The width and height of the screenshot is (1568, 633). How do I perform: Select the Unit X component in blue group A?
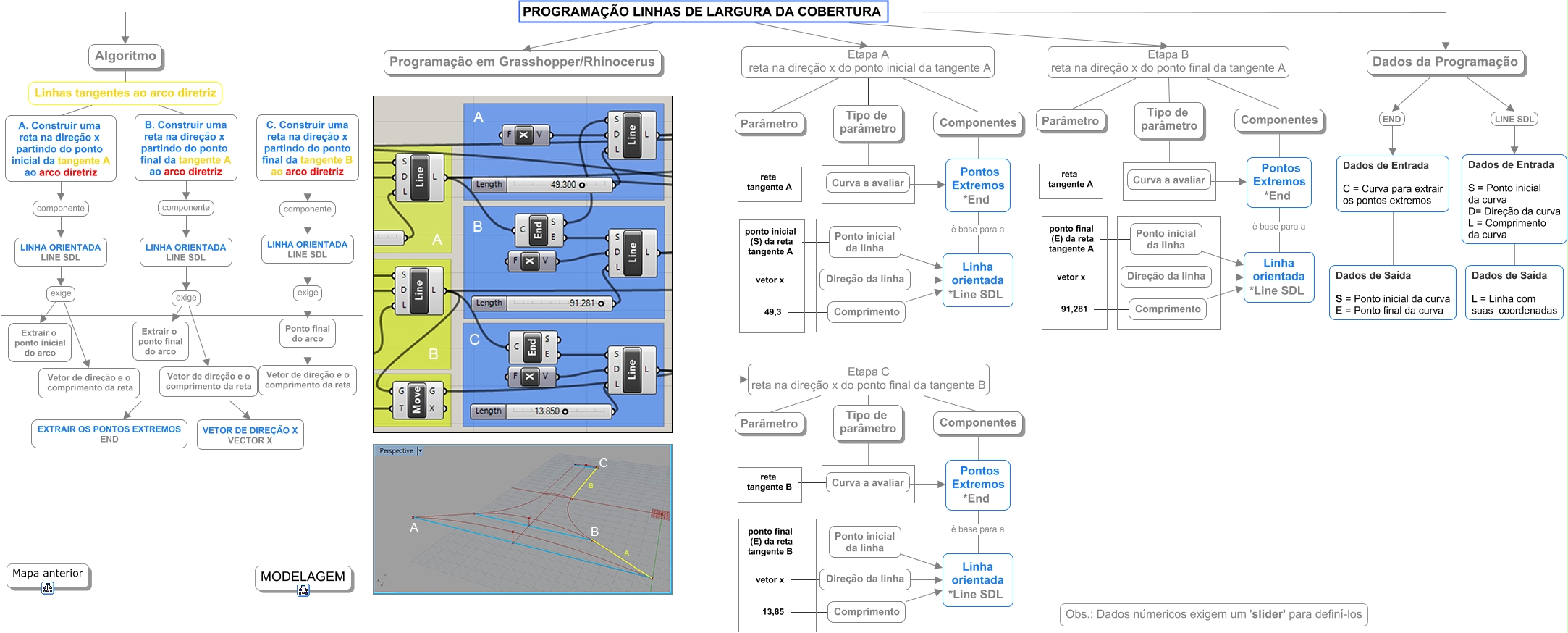tap(524, 135)
